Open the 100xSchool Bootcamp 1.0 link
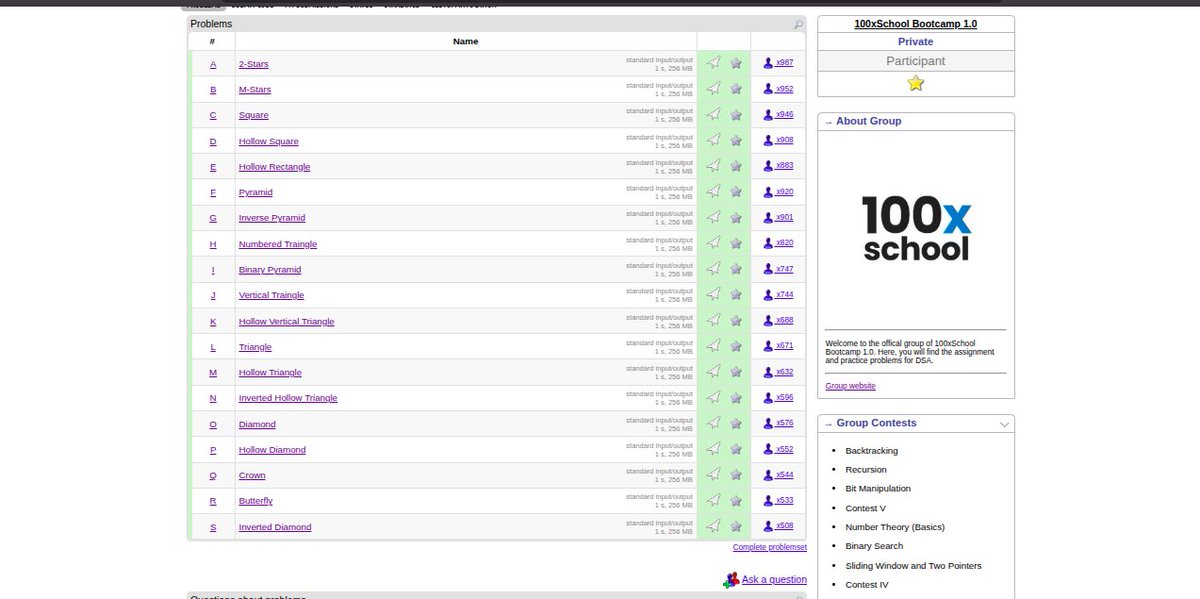This screenshot has height=599, width=1200. click(916, 23)
